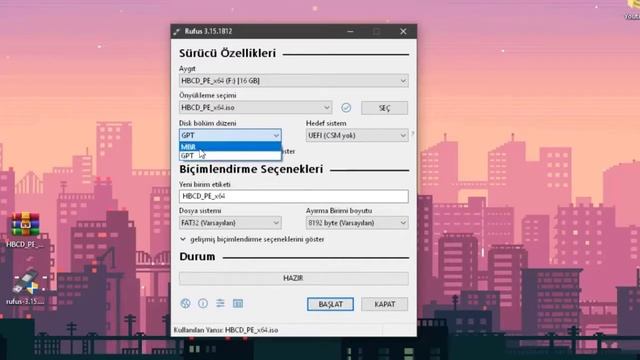
Task: Click the ISO checksum checkmark icon
Action: click(346, 107)
